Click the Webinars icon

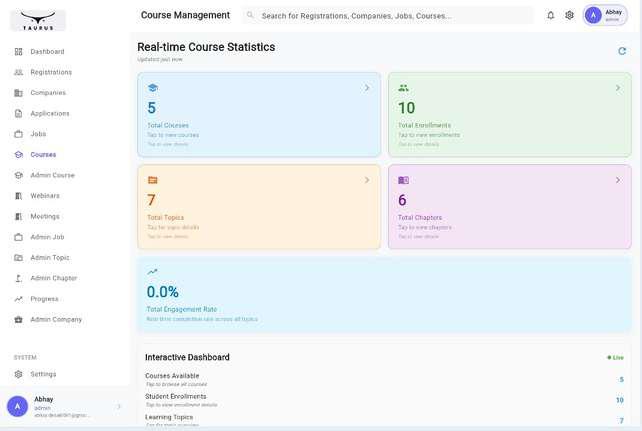(18, 196)
